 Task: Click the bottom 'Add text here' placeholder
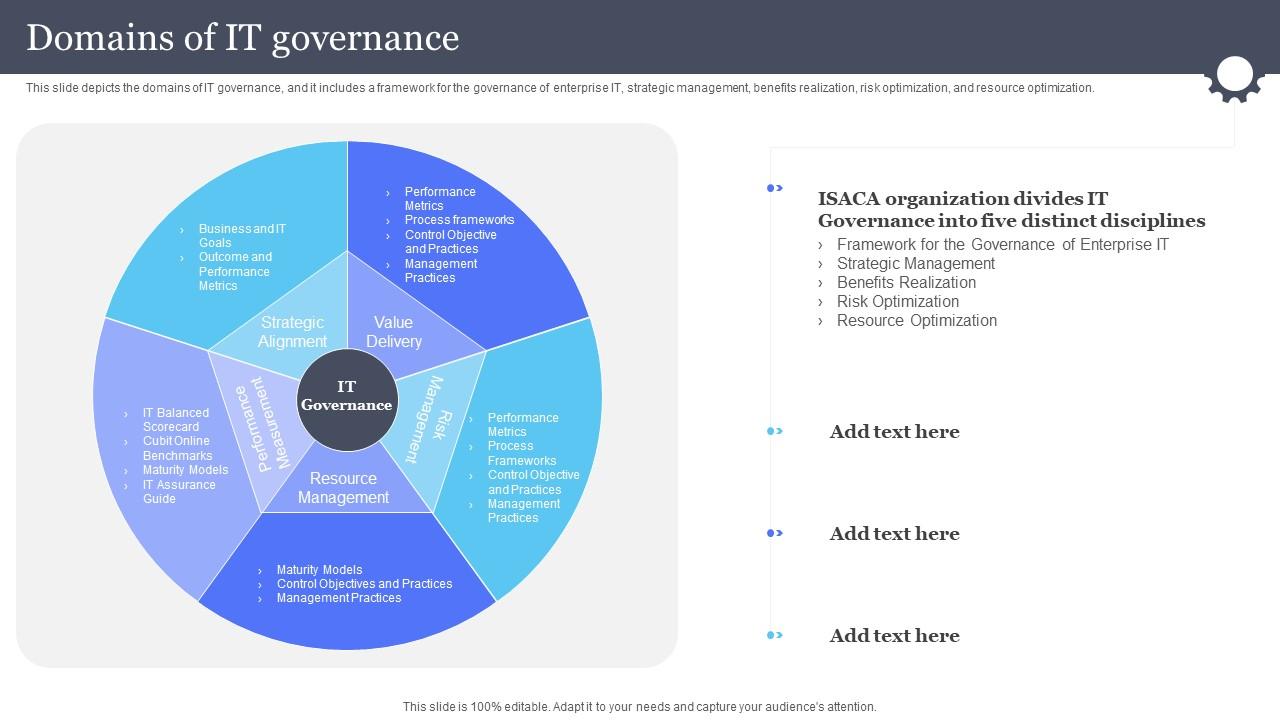point(894,635)
